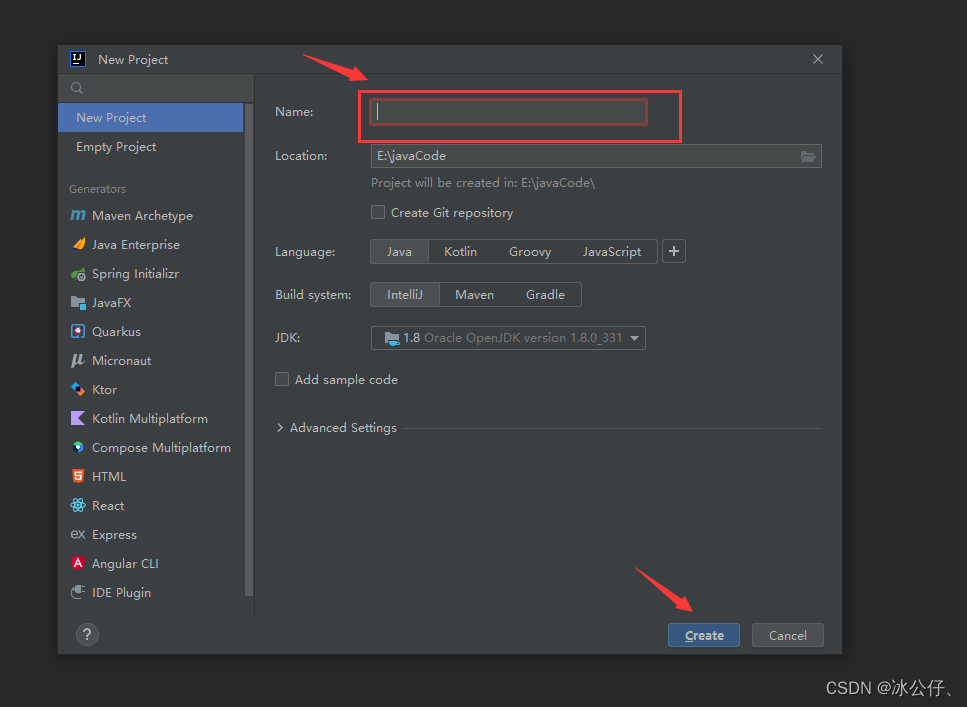Click the Cancel button
The image size is (967, 707).
[x=788, y=635]
